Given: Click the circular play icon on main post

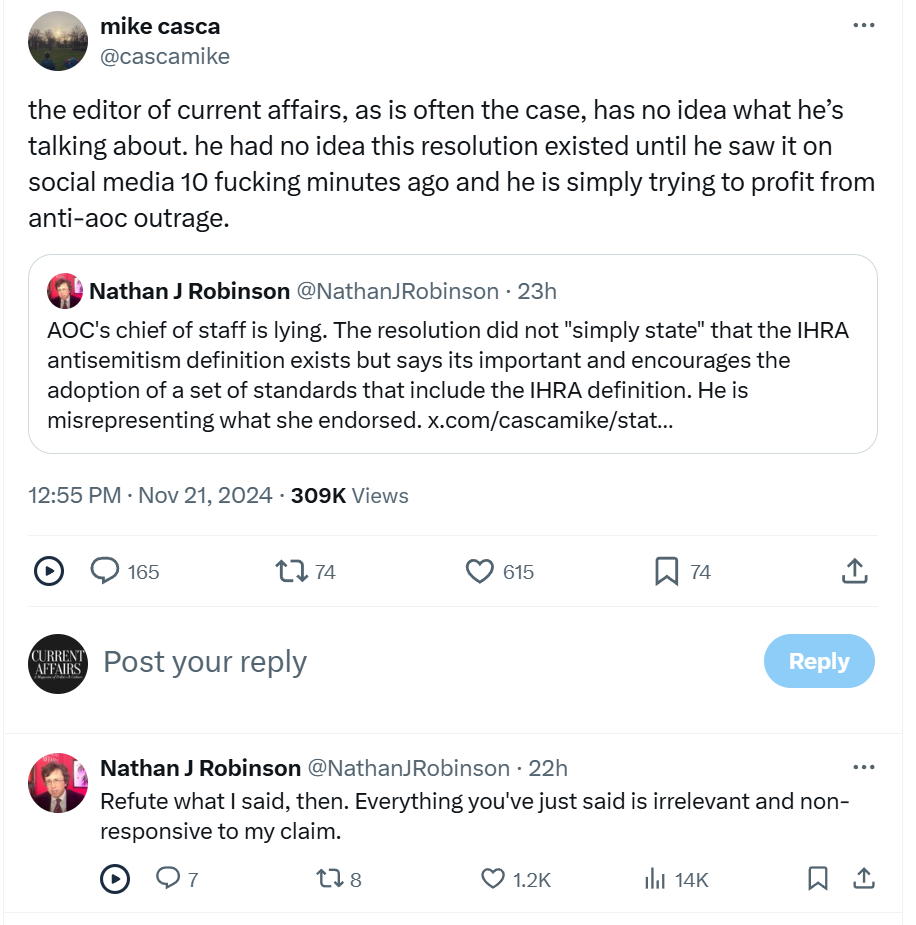Looking at the screenshot, I should click(x=49, y=571).
